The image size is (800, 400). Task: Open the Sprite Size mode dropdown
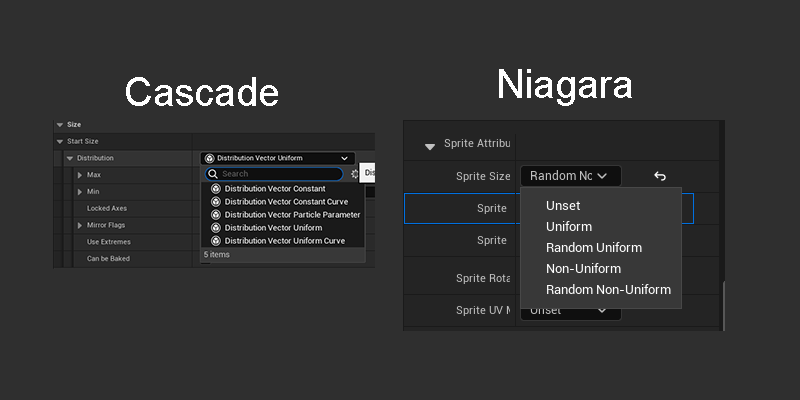click(570, 176)
